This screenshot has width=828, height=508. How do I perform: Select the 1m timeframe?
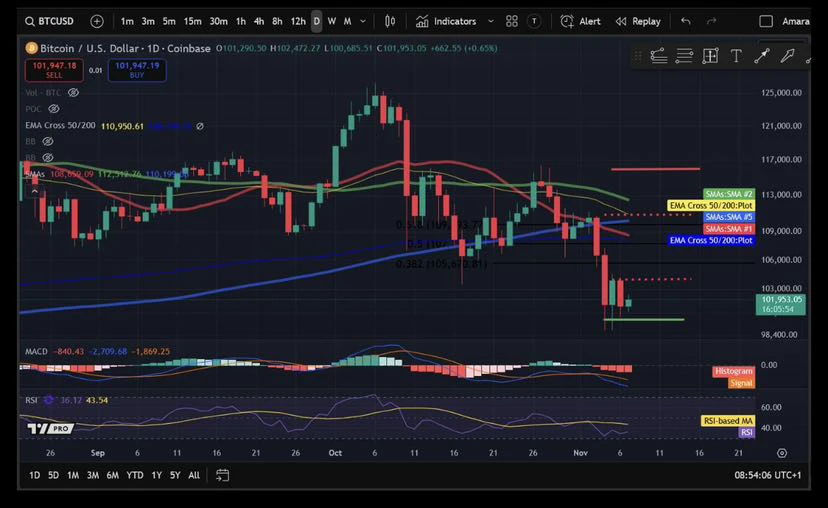127,21
